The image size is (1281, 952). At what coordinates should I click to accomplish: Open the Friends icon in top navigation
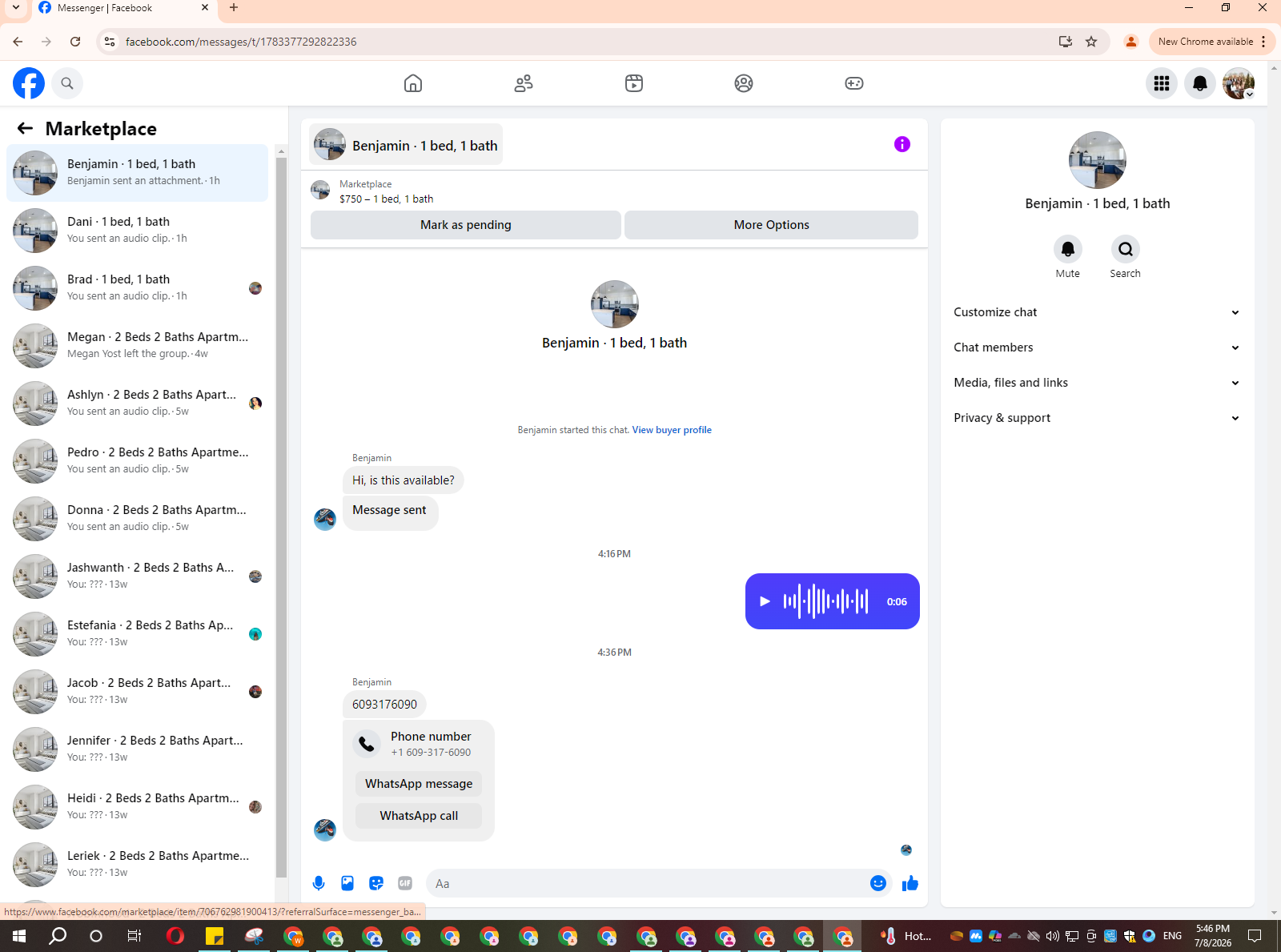524,83
